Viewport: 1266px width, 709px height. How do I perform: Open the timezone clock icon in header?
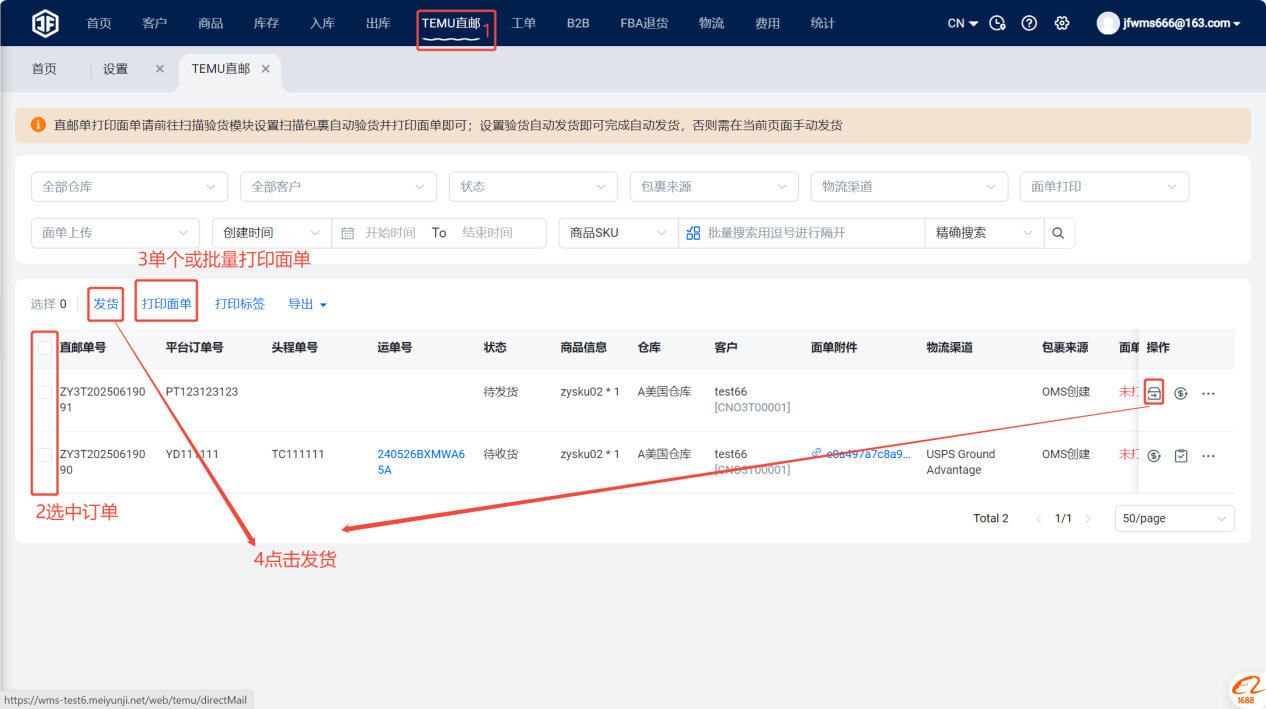997,23
